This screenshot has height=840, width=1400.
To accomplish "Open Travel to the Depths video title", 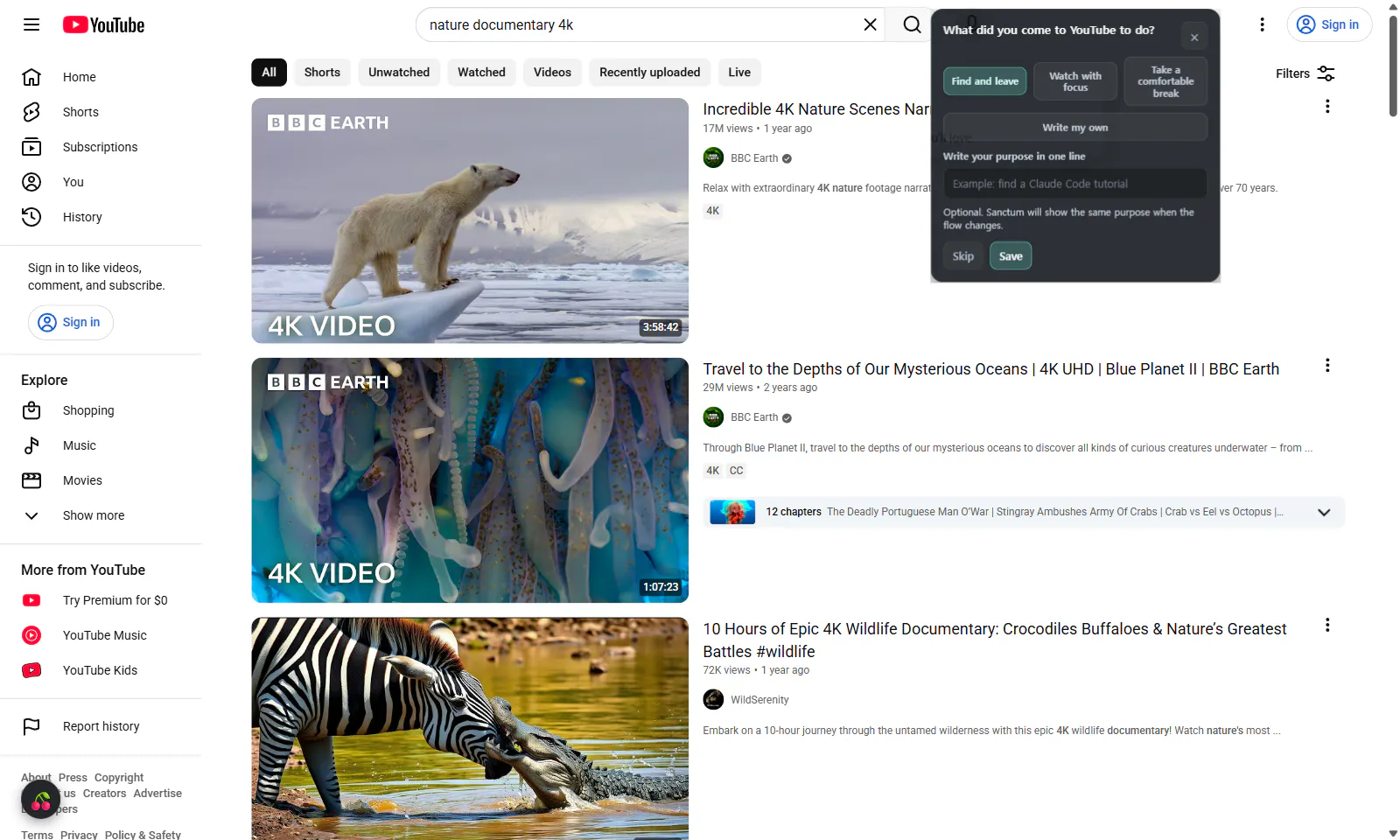I will click(x=990, y=369).
